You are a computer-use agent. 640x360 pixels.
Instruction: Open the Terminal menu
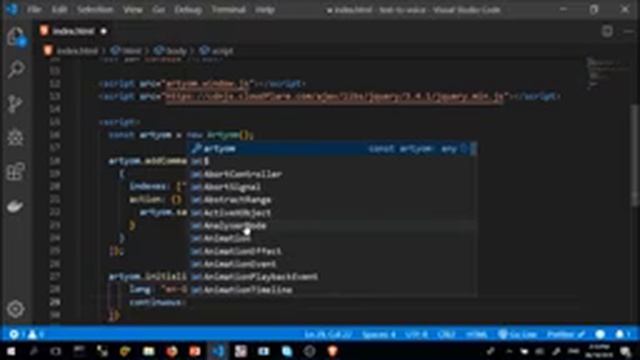click(x=228, y=9)
